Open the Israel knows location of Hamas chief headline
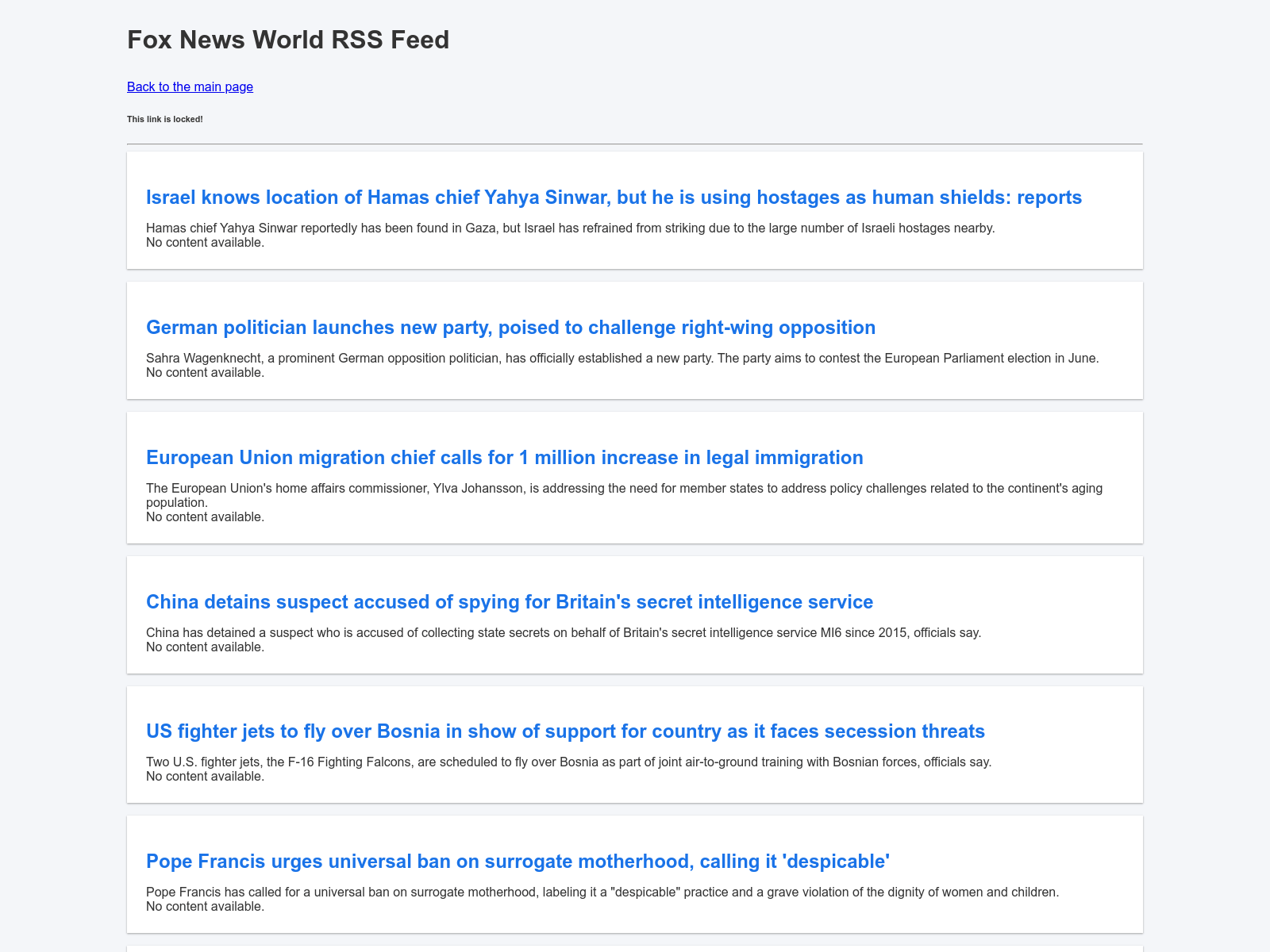The width and height of the screenshot is (1270, 952). click(614, 197)
